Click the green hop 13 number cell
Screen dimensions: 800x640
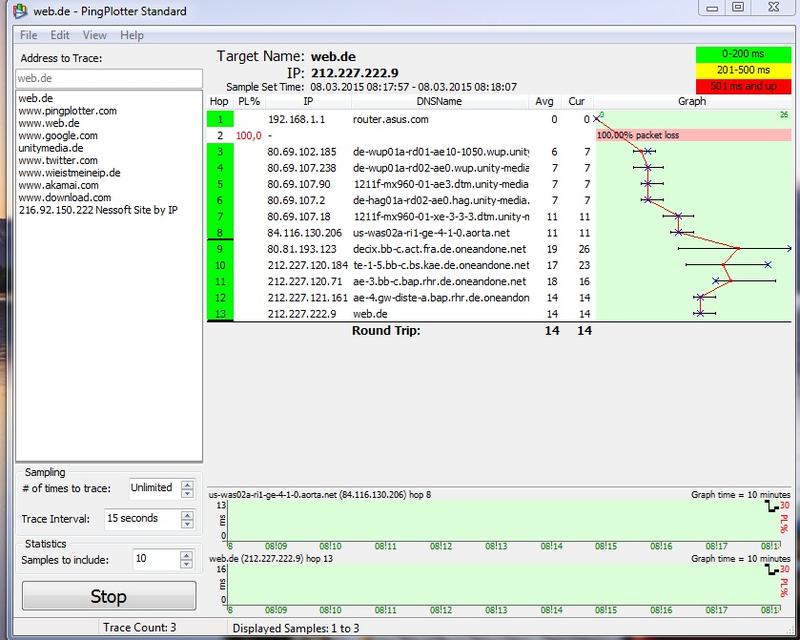[x=219, y=313]
